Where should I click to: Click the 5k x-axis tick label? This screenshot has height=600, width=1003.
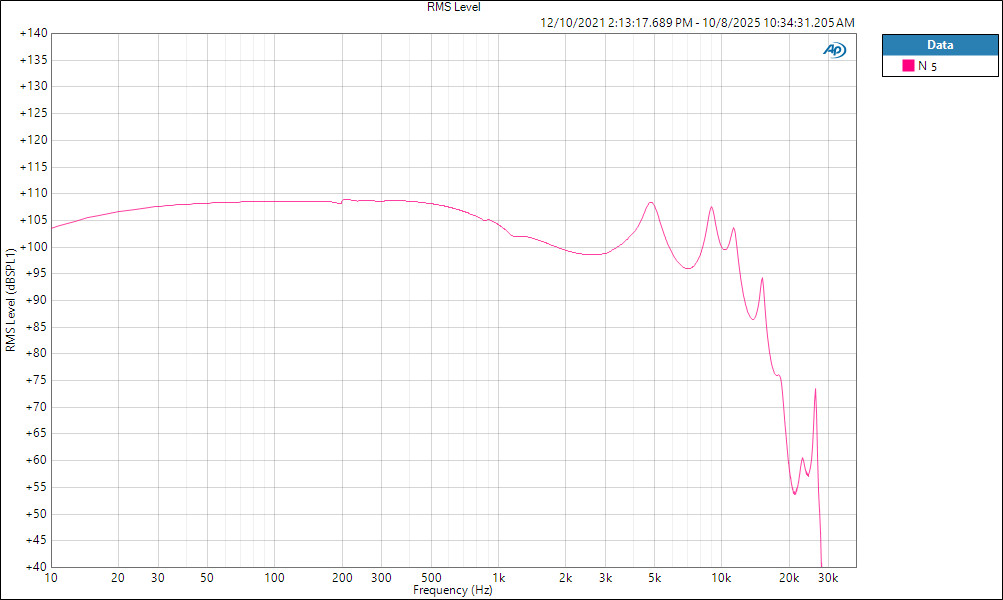click(x=655, y=578)
